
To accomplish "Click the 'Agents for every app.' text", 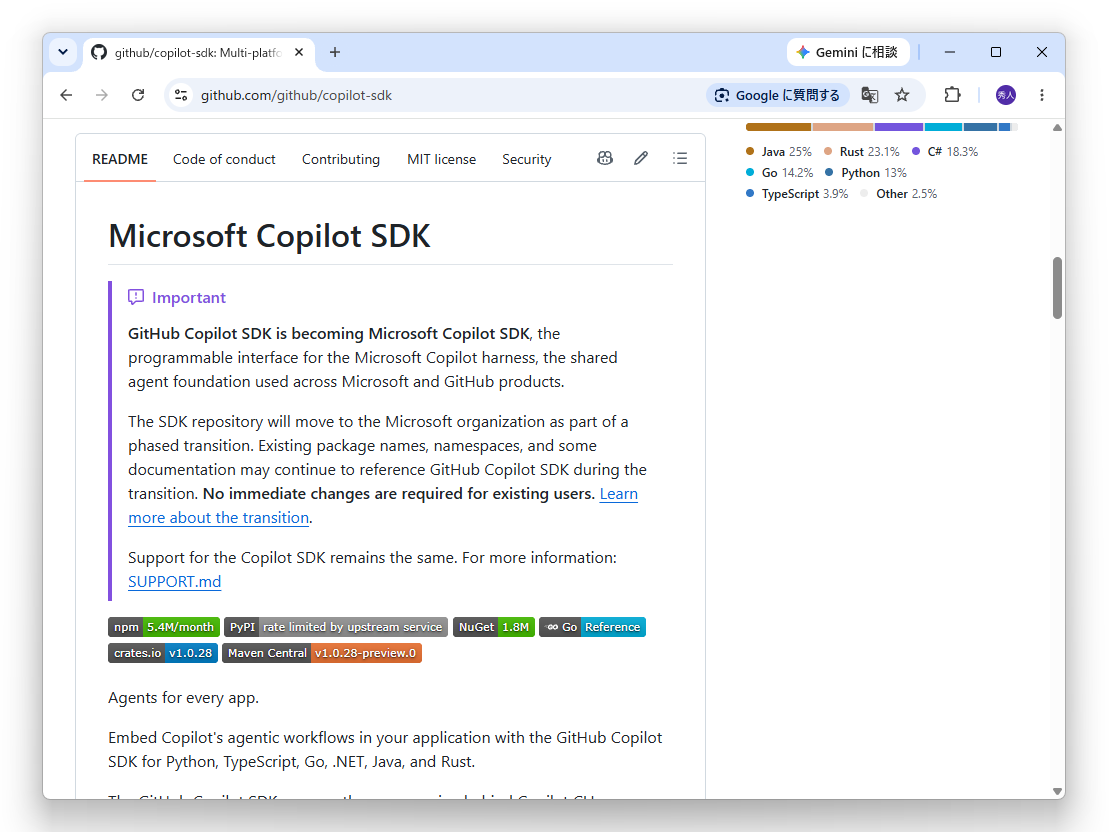I will (x=183, y=698).
